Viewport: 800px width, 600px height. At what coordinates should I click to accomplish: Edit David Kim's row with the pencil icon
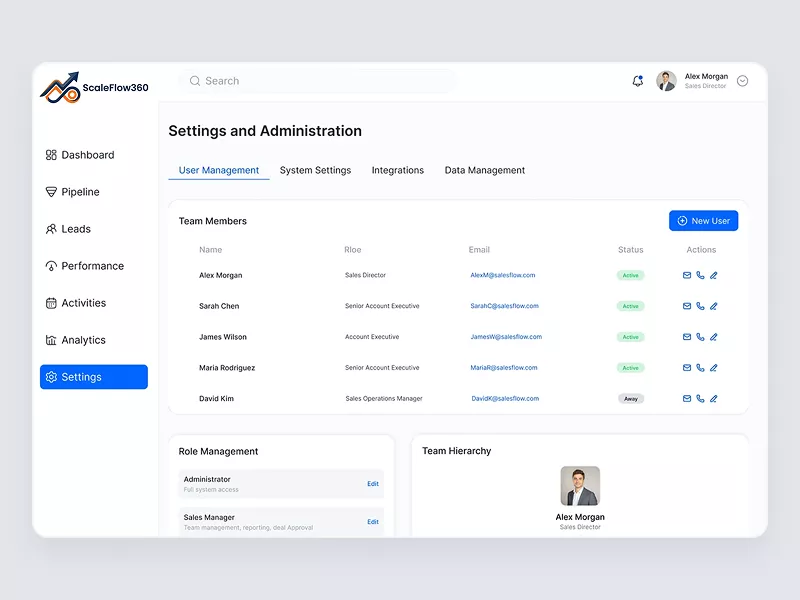[713, 398]
